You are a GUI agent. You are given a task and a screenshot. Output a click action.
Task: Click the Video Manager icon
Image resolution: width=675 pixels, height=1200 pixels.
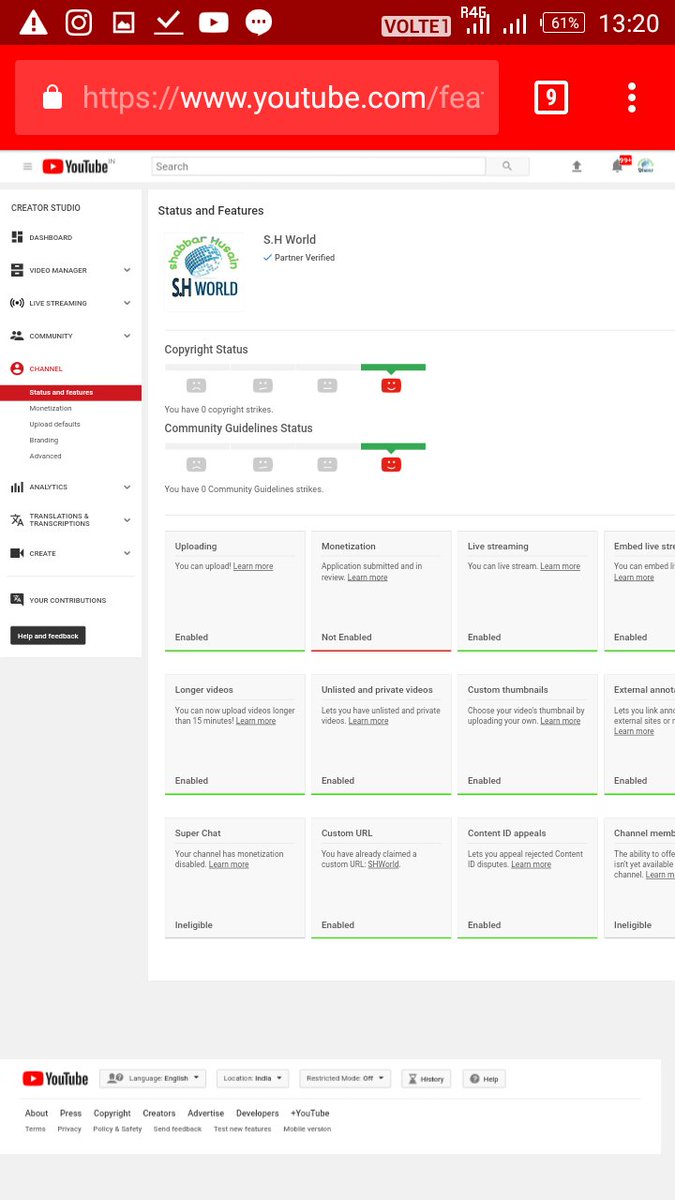[x=17, y=270]
